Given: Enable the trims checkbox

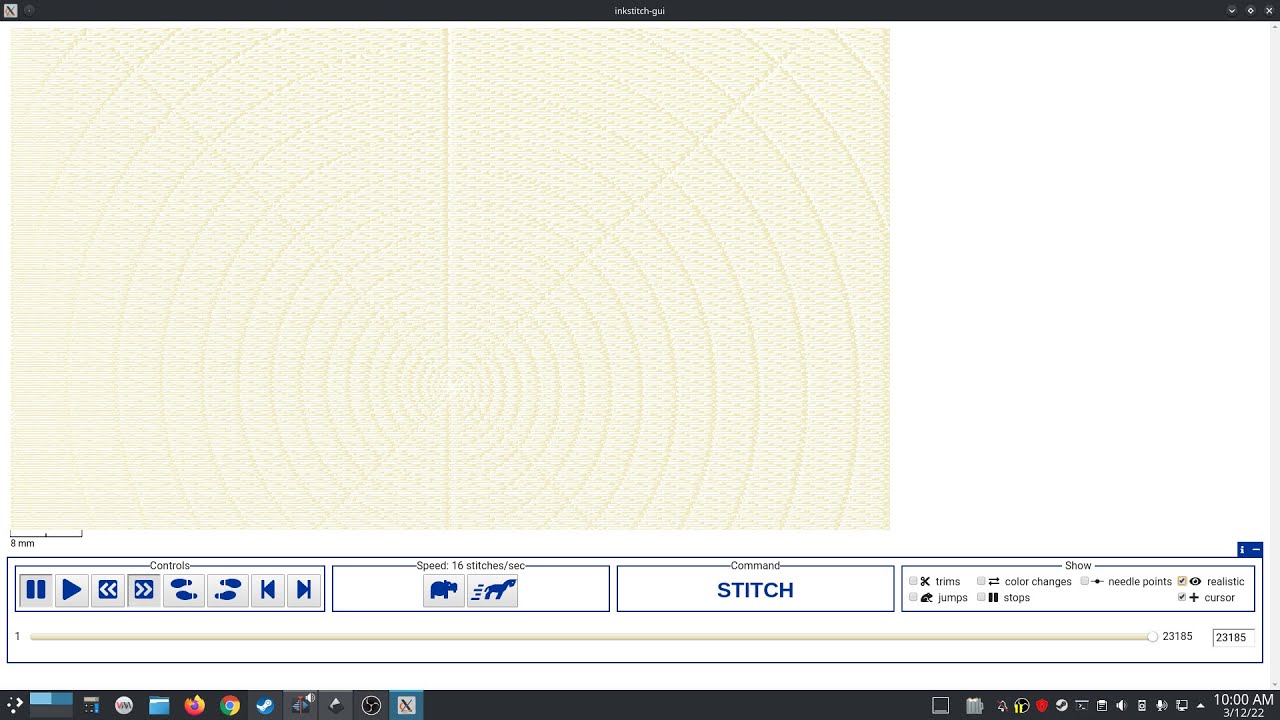Looking at the screenshot, I should [913, 581].
